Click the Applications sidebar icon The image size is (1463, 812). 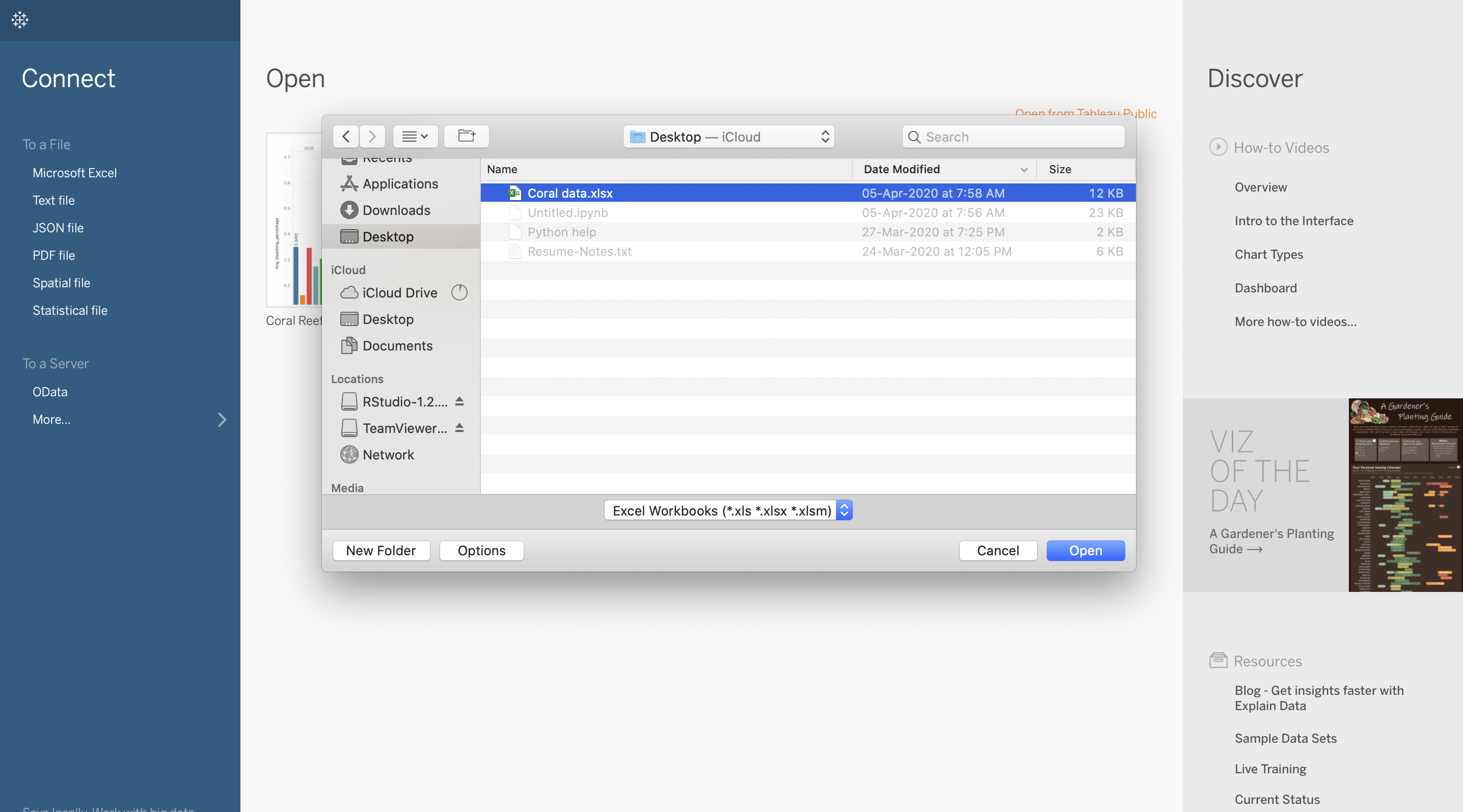(x=349, y=183)
